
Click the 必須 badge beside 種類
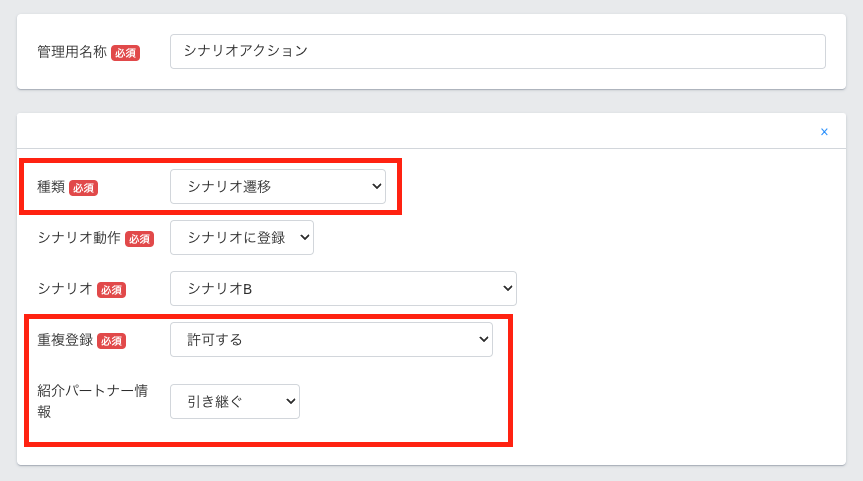(83, 188)
